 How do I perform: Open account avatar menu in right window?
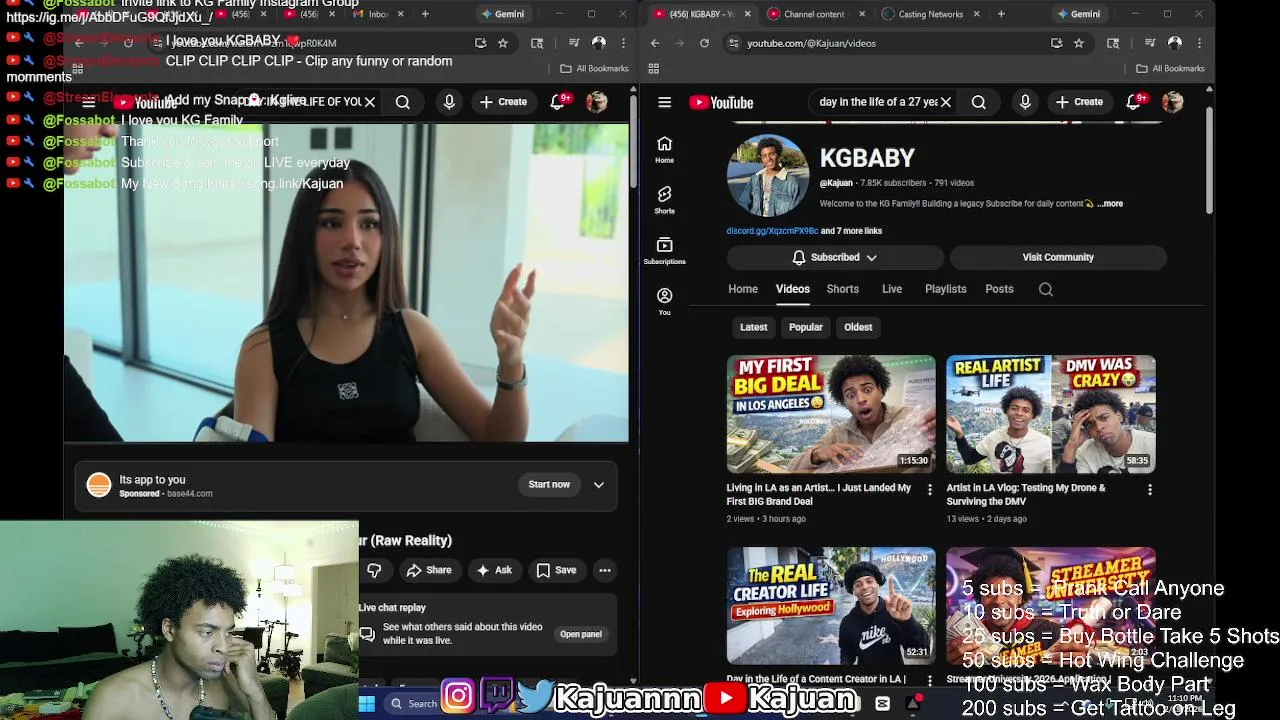[1173, 102]
